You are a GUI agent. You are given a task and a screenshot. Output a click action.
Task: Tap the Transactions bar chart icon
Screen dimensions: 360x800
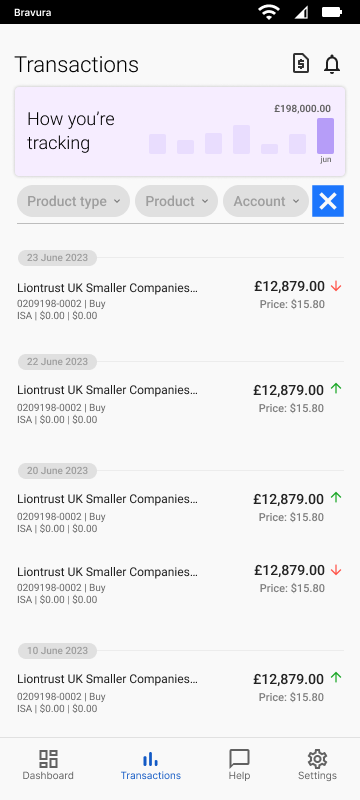click(150, 759)
